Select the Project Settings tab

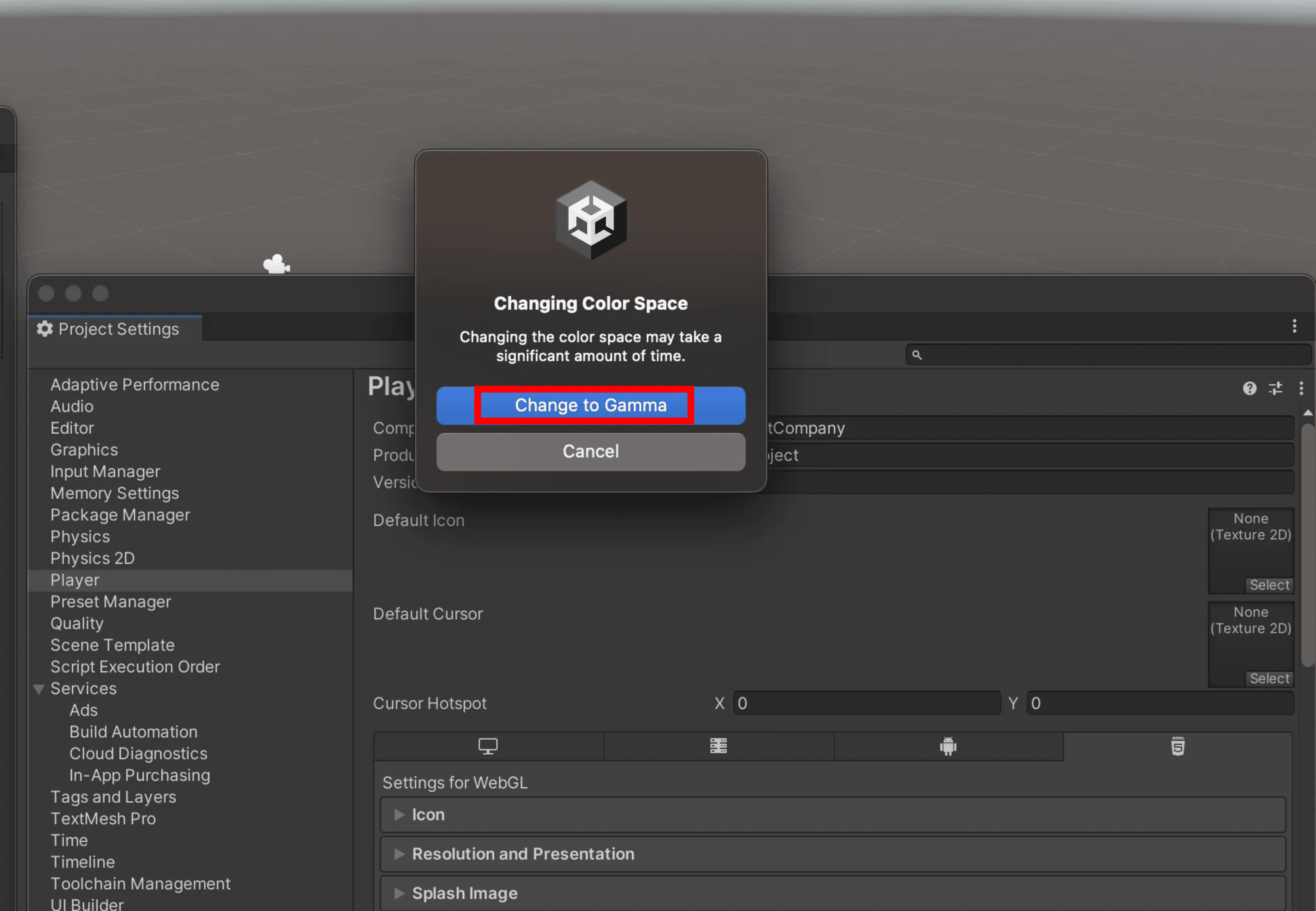115,329
